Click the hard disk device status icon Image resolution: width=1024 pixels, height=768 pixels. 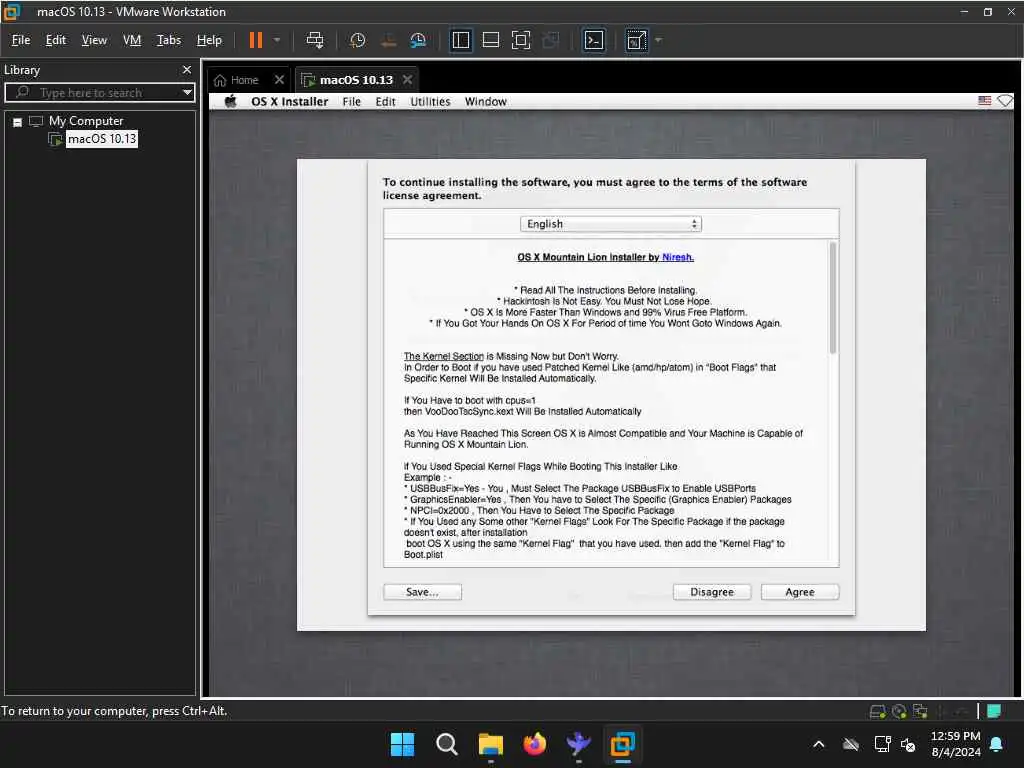(x=878, y=711)
